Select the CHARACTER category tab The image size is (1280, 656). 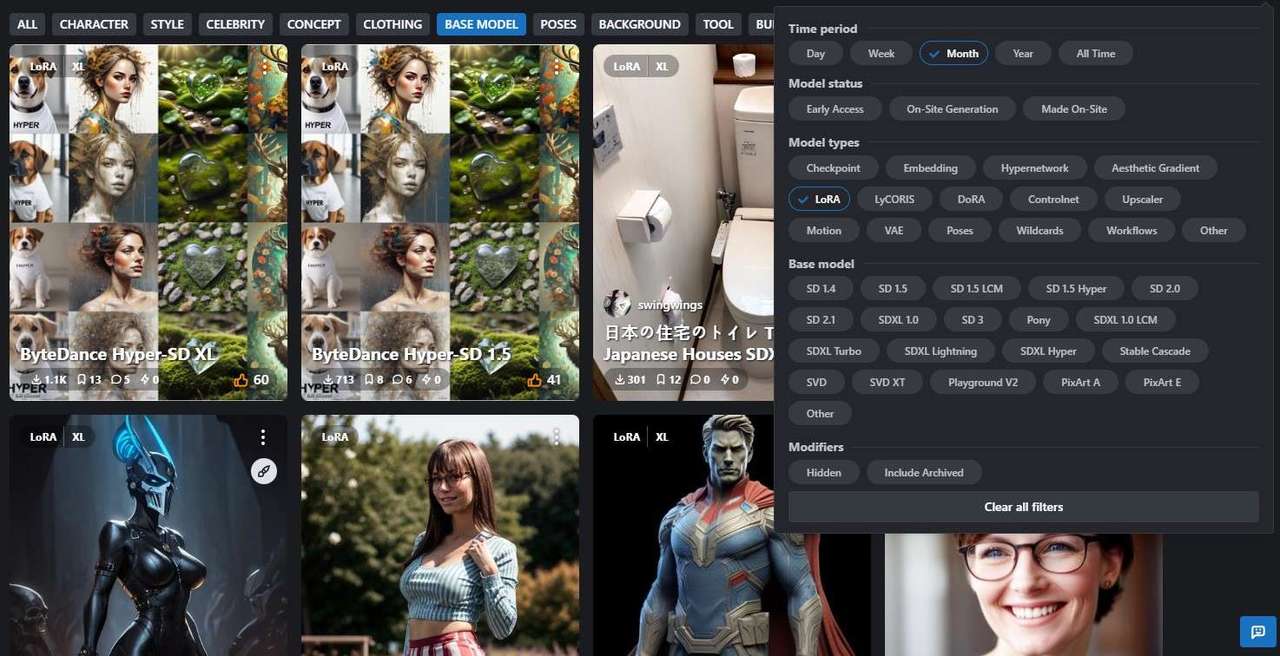[94, 24]
